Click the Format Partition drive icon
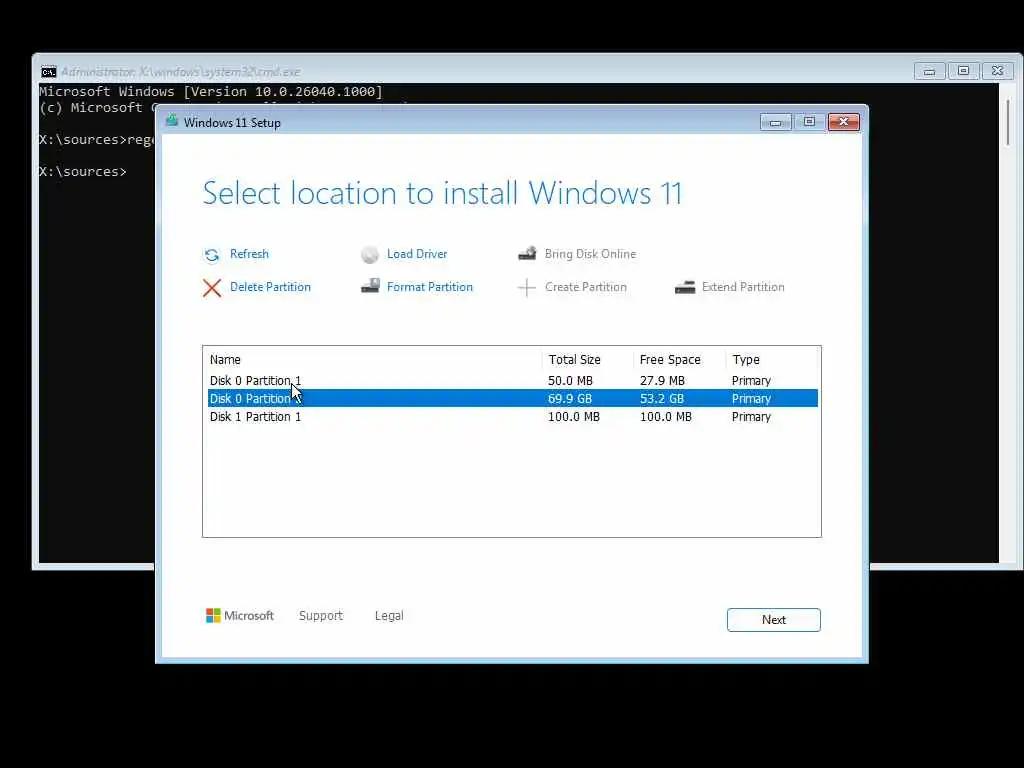The image size is (1024, 768). (x=370, y=286)
